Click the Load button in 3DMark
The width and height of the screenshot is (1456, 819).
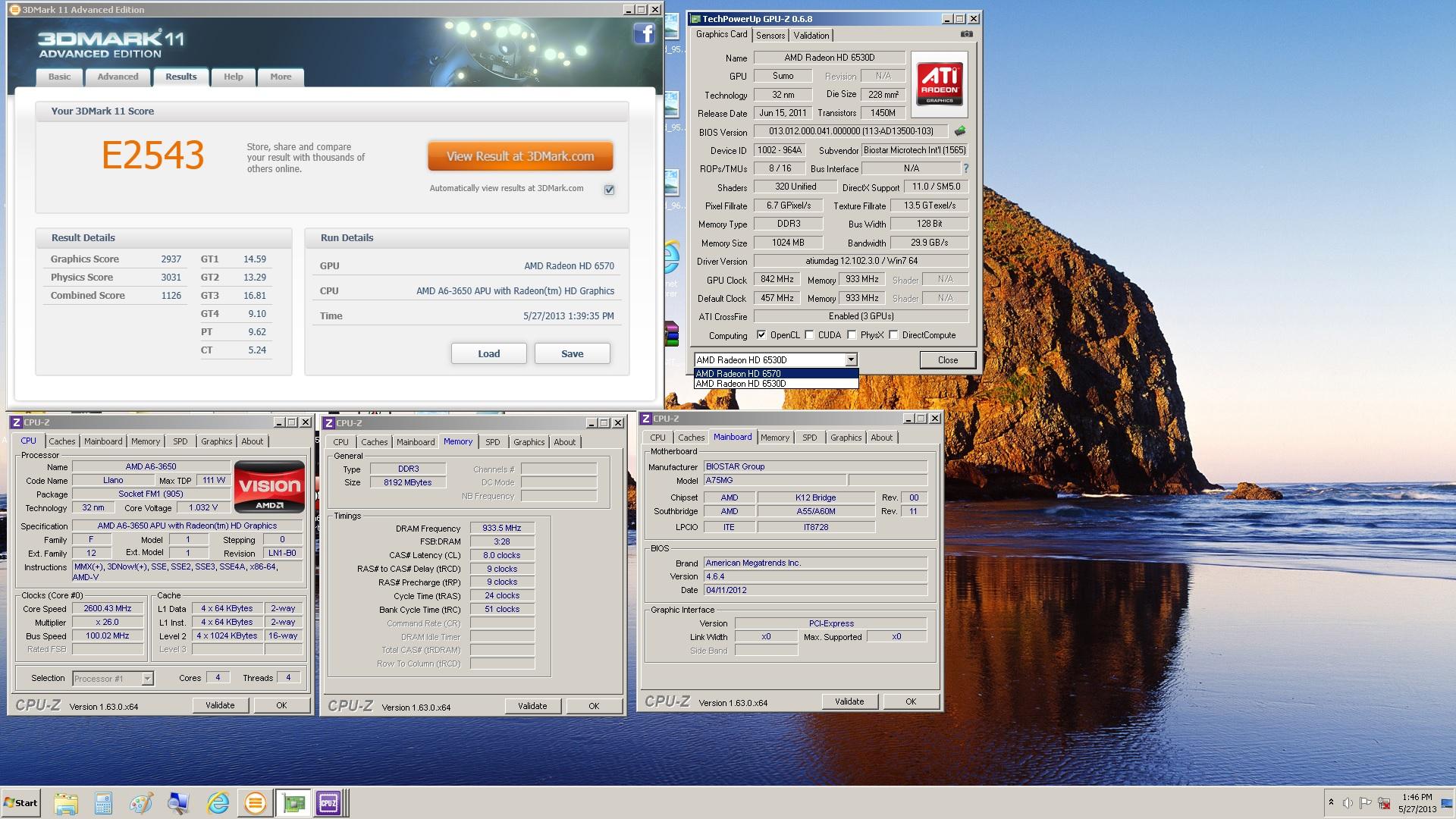489,353
